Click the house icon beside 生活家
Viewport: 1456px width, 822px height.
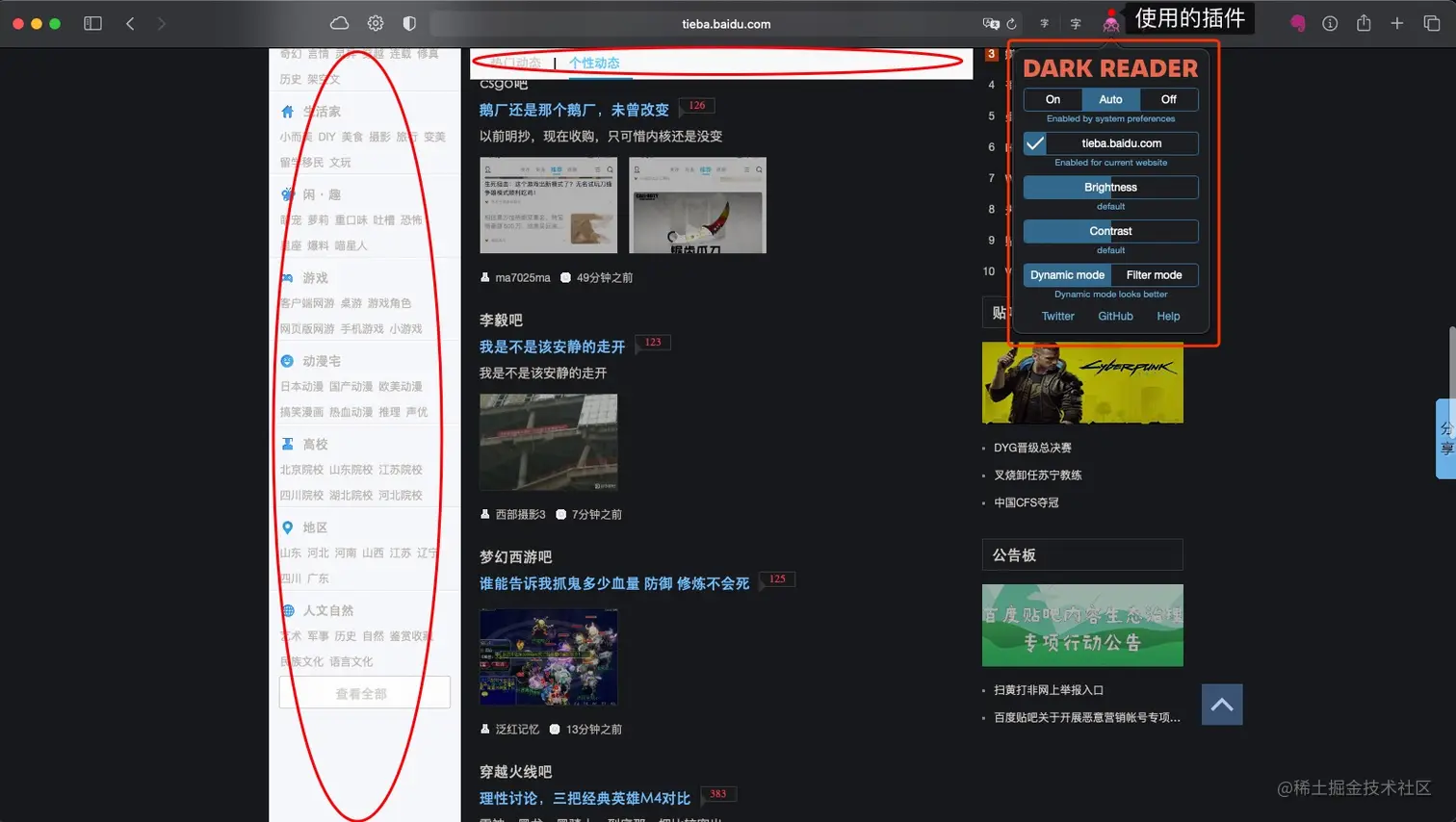287,112
